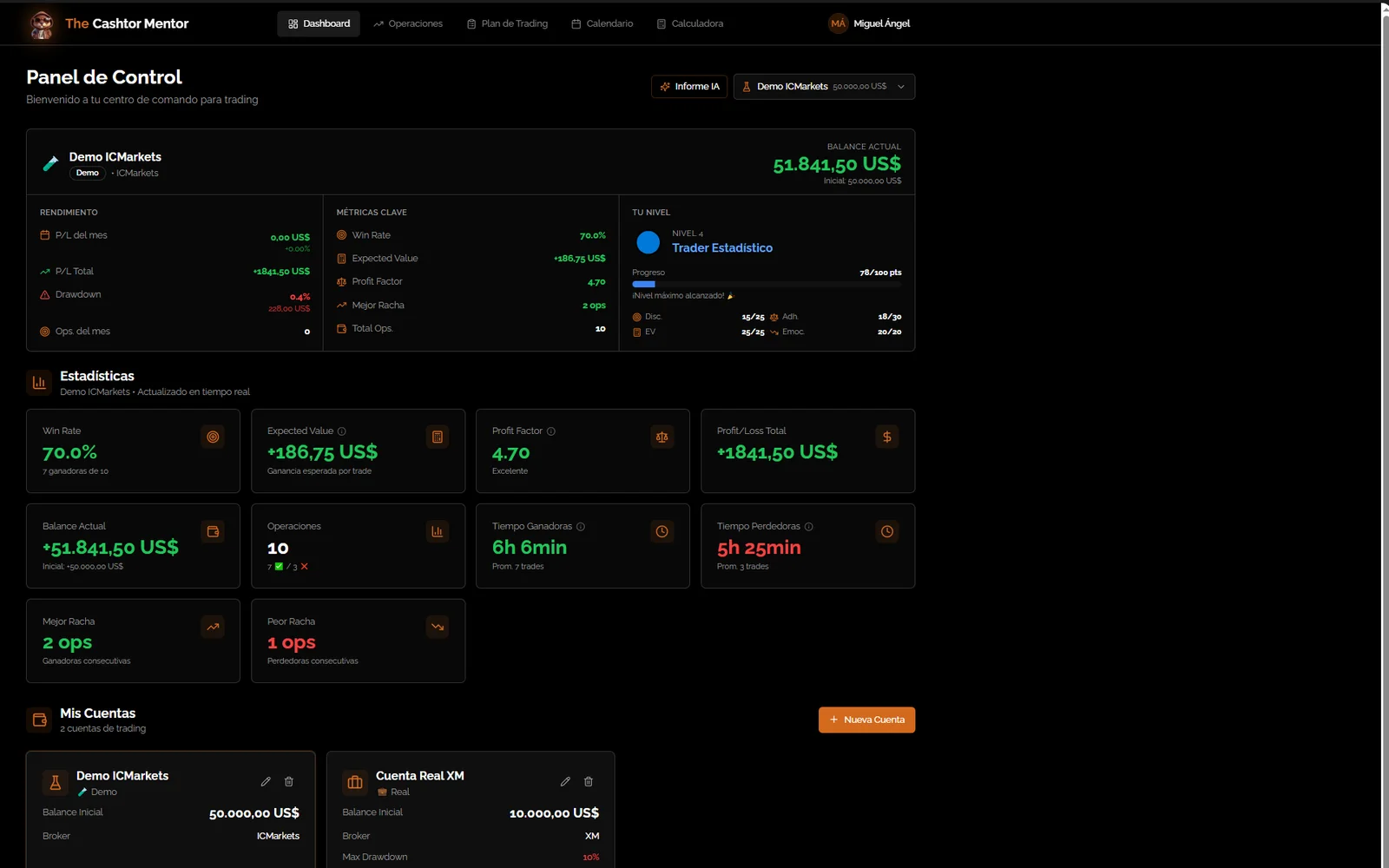
Task: Click the Mejor Racha trending-up icon
Action: [x=213, y=627]
